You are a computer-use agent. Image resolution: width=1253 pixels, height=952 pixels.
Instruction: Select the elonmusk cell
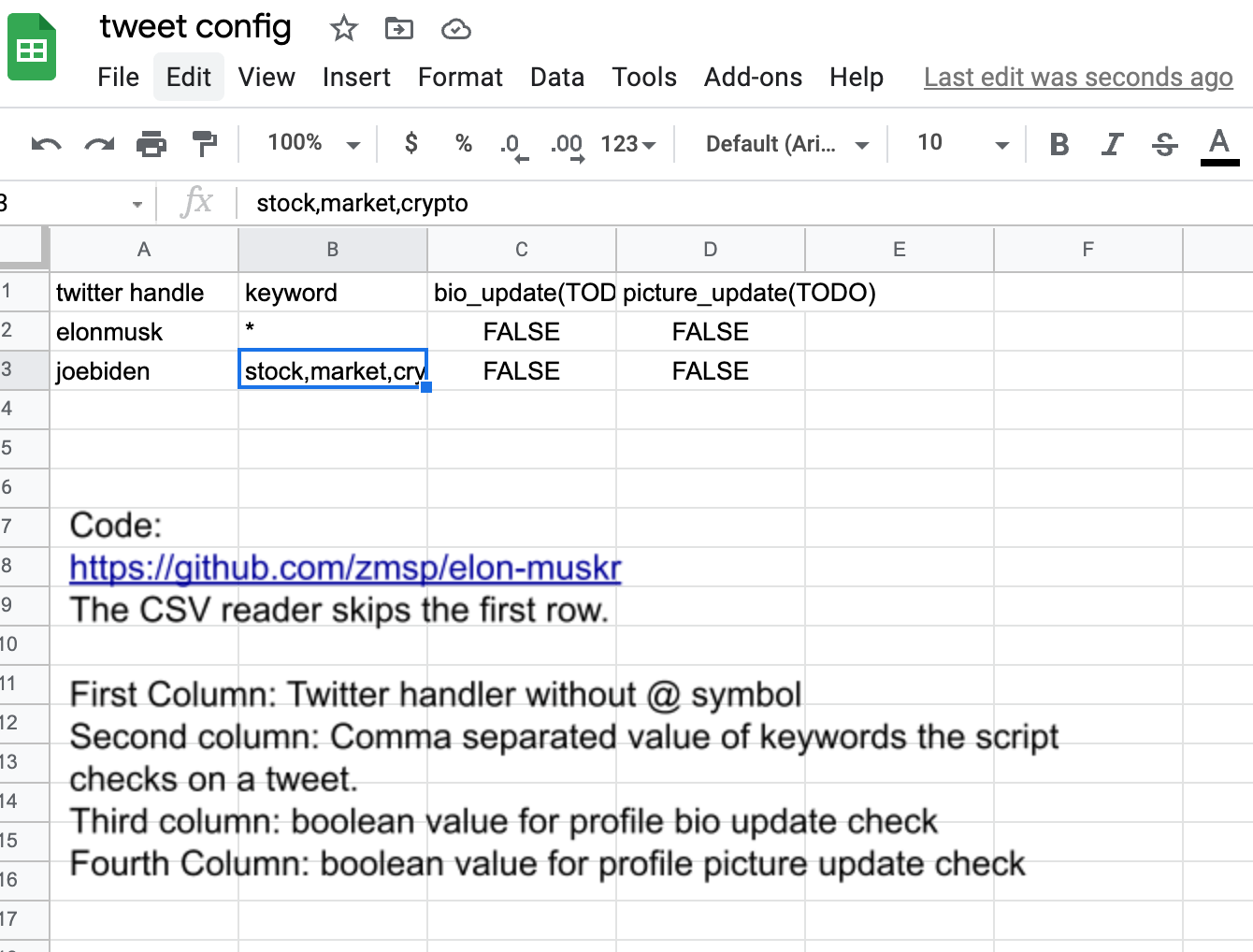coord(144,331)
